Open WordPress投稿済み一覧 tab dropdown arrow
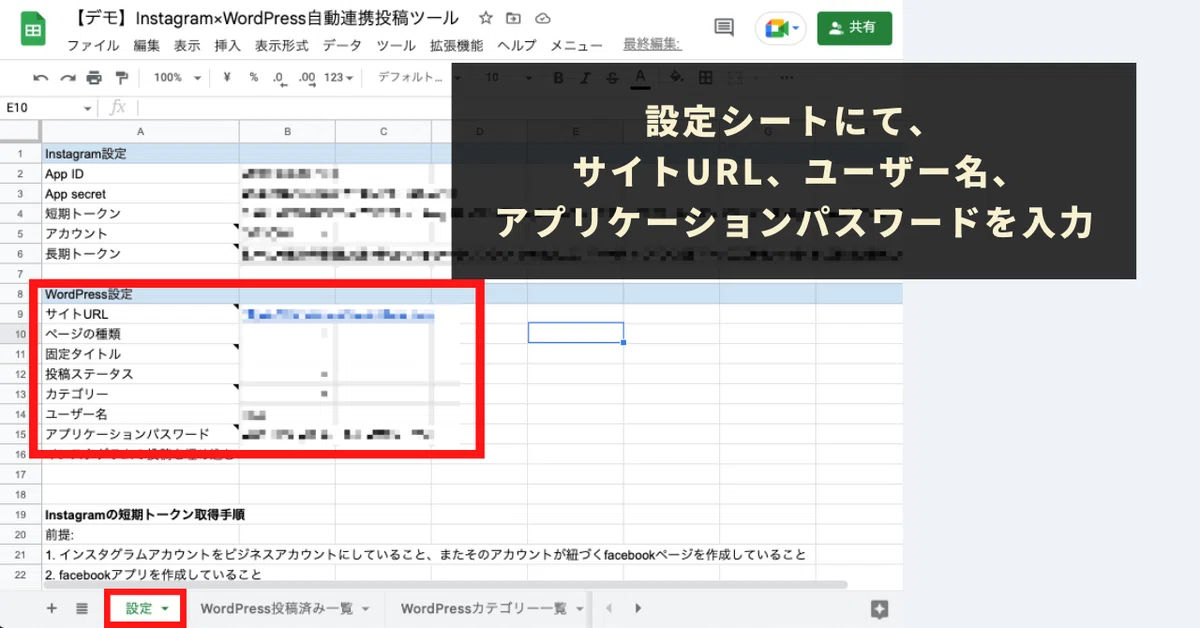Screen dimensions: 1200x628 366,609
